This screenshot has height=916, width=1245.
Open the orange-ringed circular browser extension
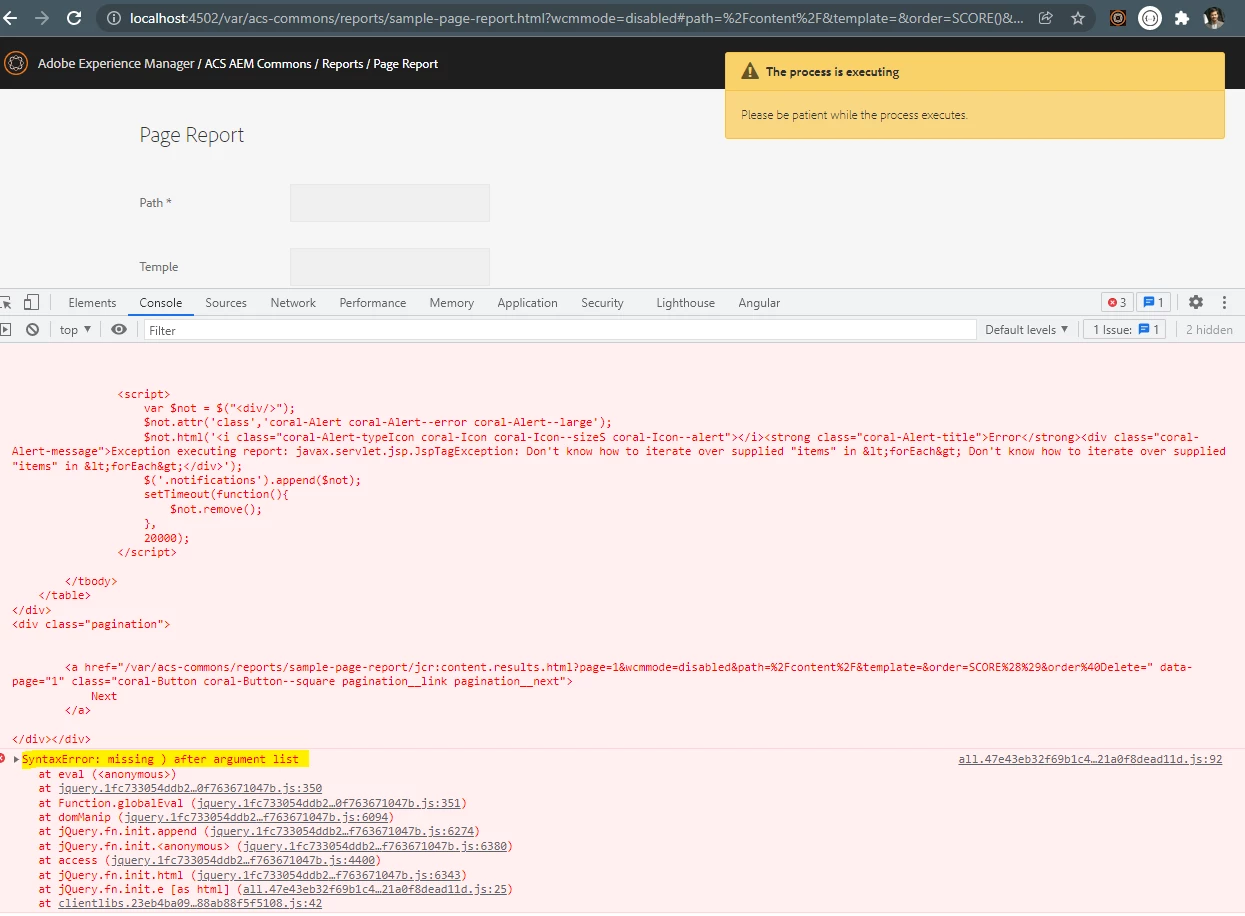pos(1118,18)
